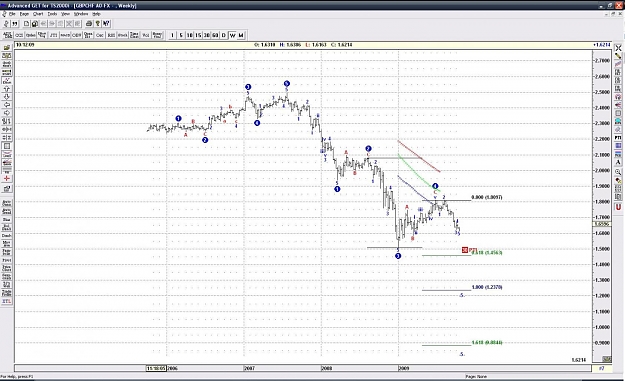Add the OBV indicator
This screenshot has height=381, width=625.
pyautogui.click(x=77, y=35)
